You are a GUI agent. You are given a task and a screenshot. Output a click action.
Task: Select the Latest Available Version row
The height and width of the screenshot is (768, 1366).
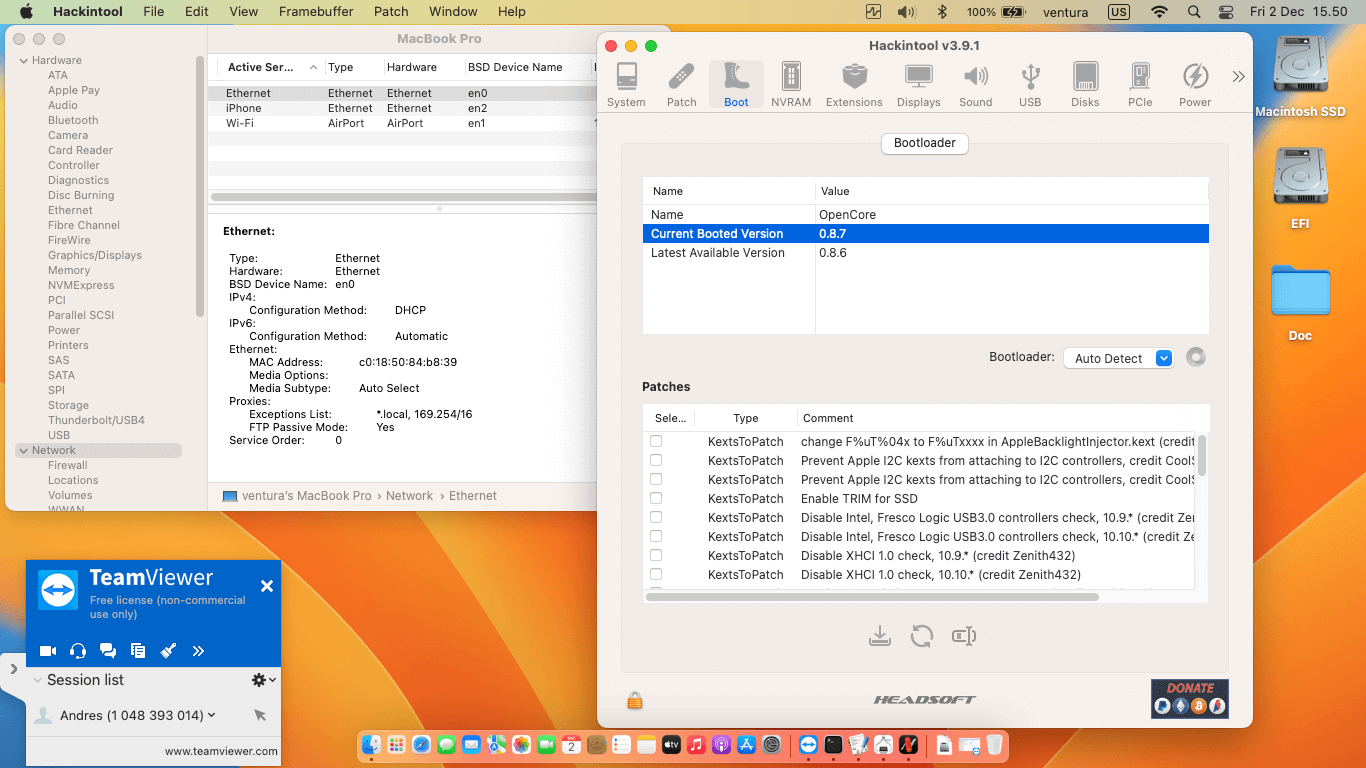point(925,253)
